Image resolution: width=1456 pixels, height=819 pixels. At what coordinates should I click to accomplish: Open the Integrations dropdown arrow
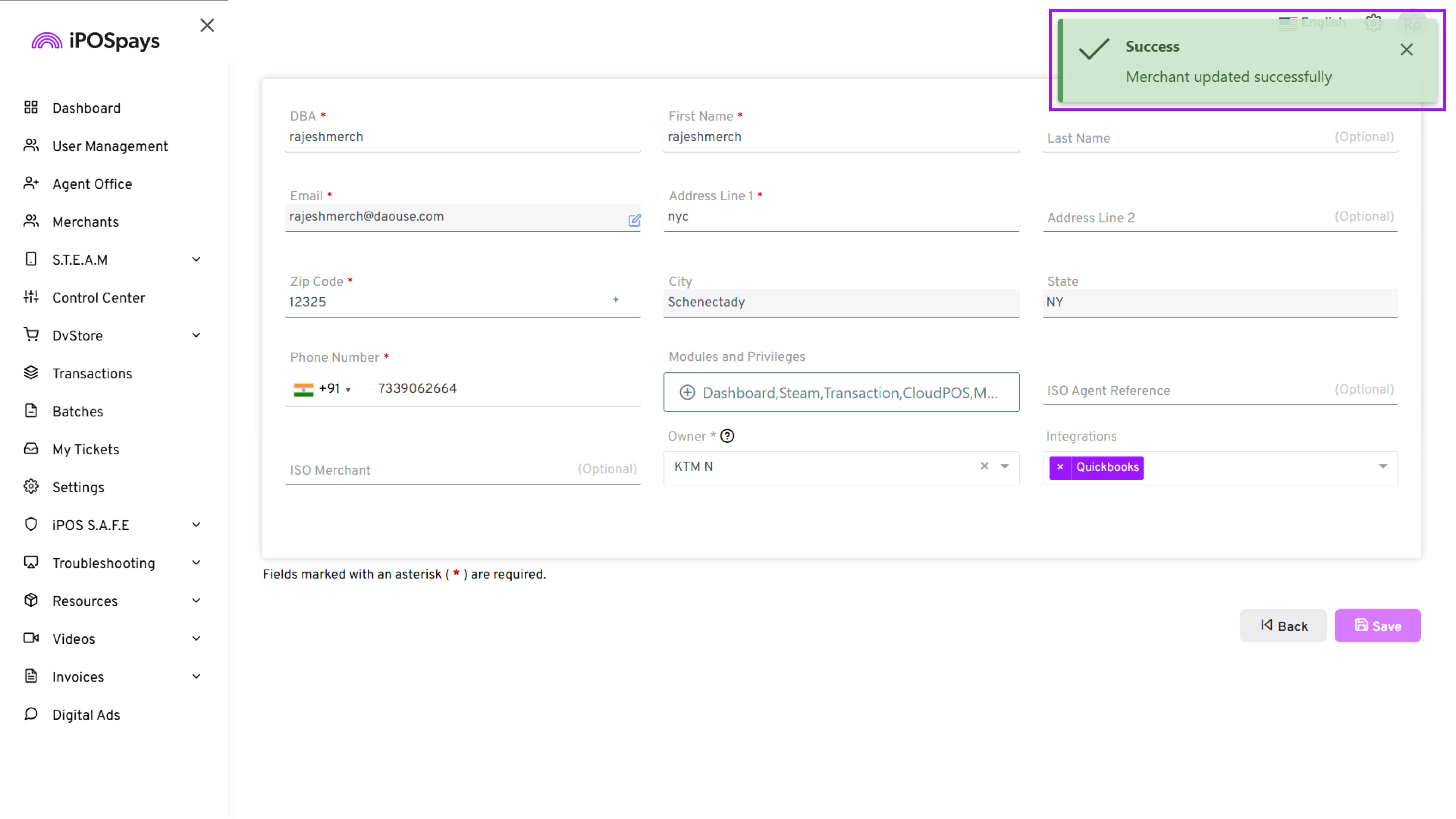(x=1382, y=466)
